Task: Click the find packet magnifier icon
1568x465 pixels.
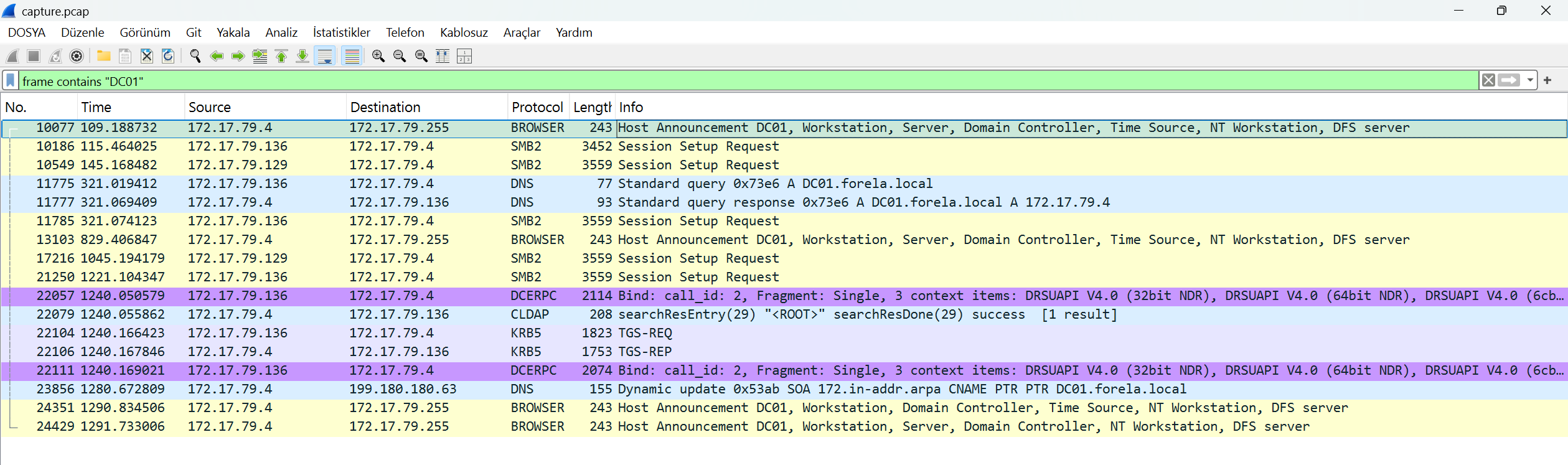Action: (x=195, y=57)
